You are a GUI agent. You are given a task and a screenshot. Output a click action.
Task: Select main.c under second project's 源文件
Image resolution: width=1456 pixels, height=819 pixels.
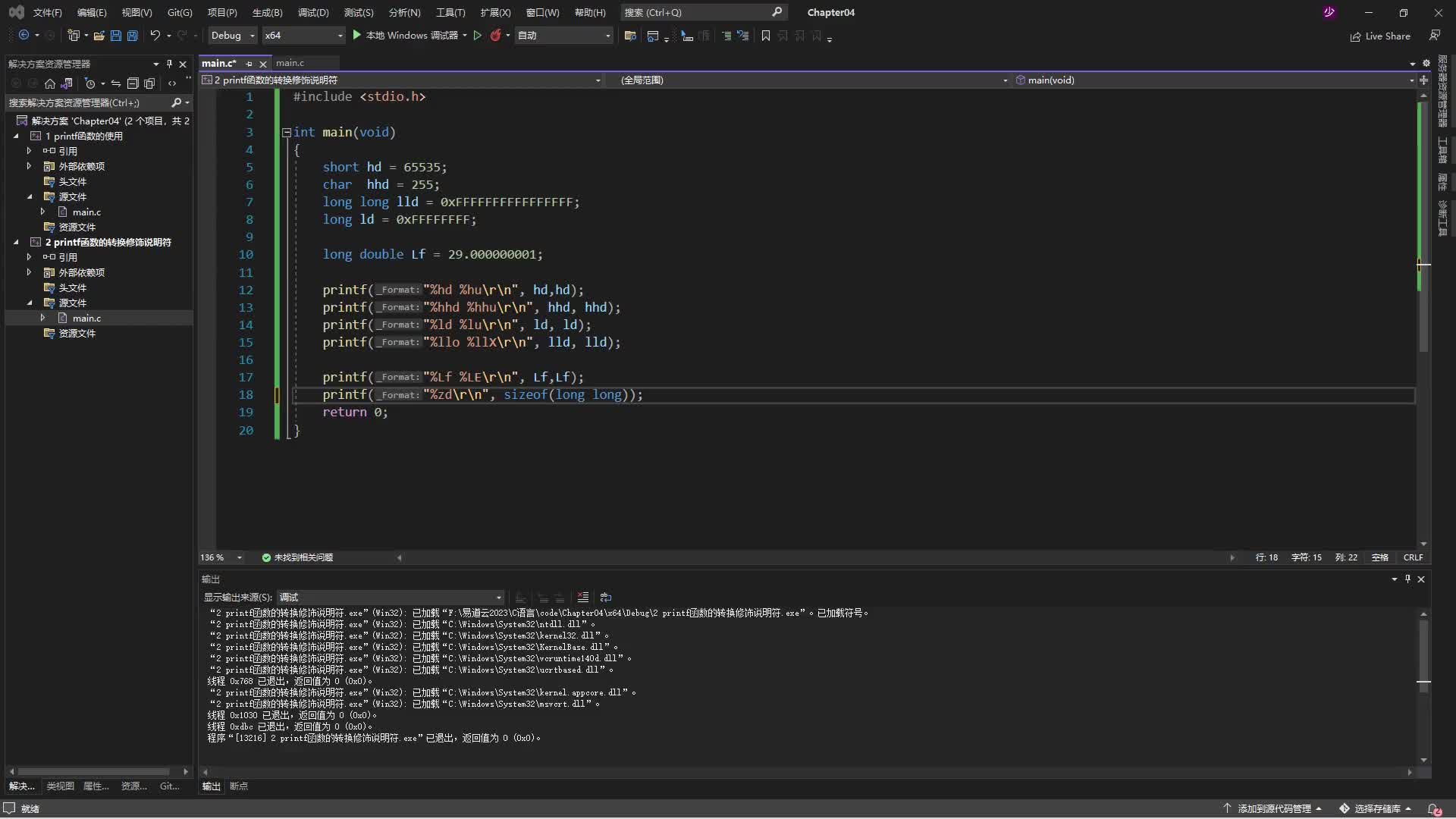pyautogui.click(x=86, y=318)
